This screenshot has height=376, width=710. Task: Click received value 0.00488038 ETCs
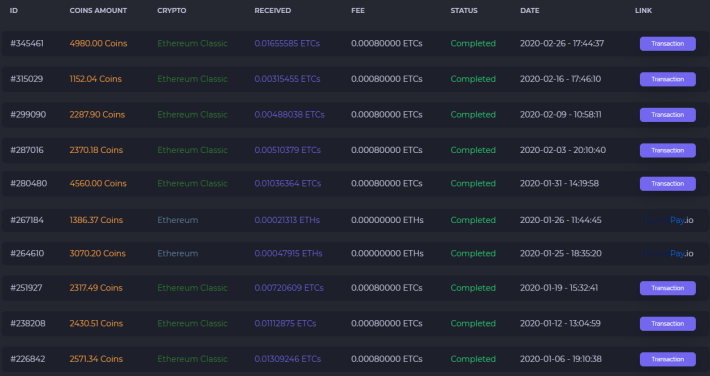[x=289, y=115]
